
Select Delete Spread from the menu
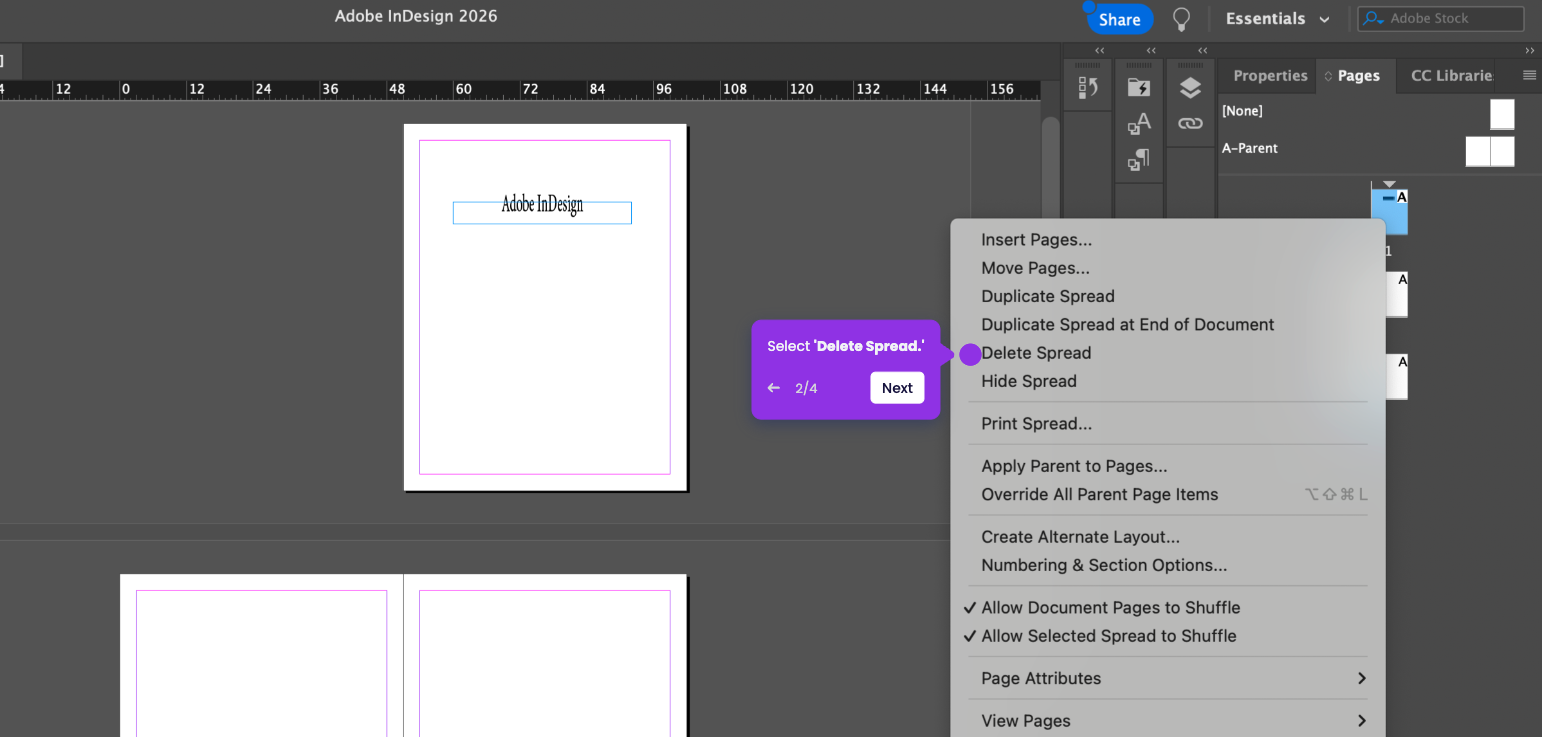point(1168,353)
